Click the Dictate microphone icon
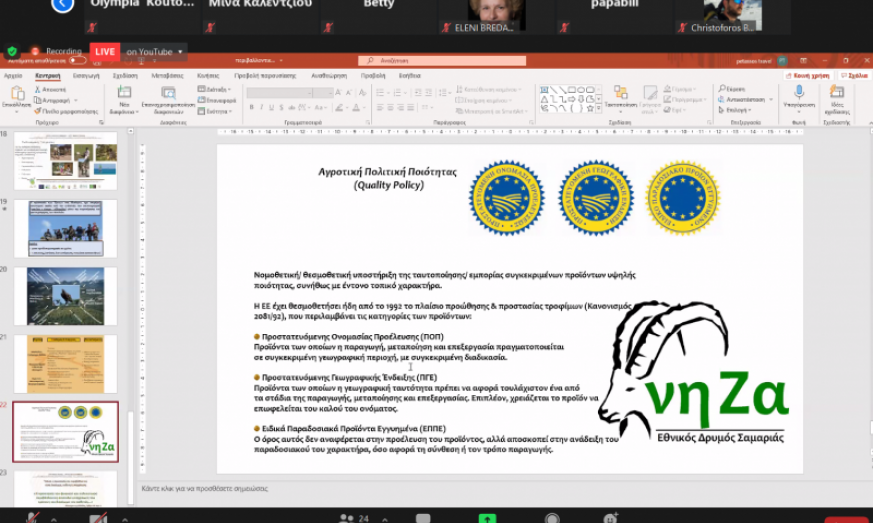The width and height of the screenshot is (873, 523). (x=798, y=92)
